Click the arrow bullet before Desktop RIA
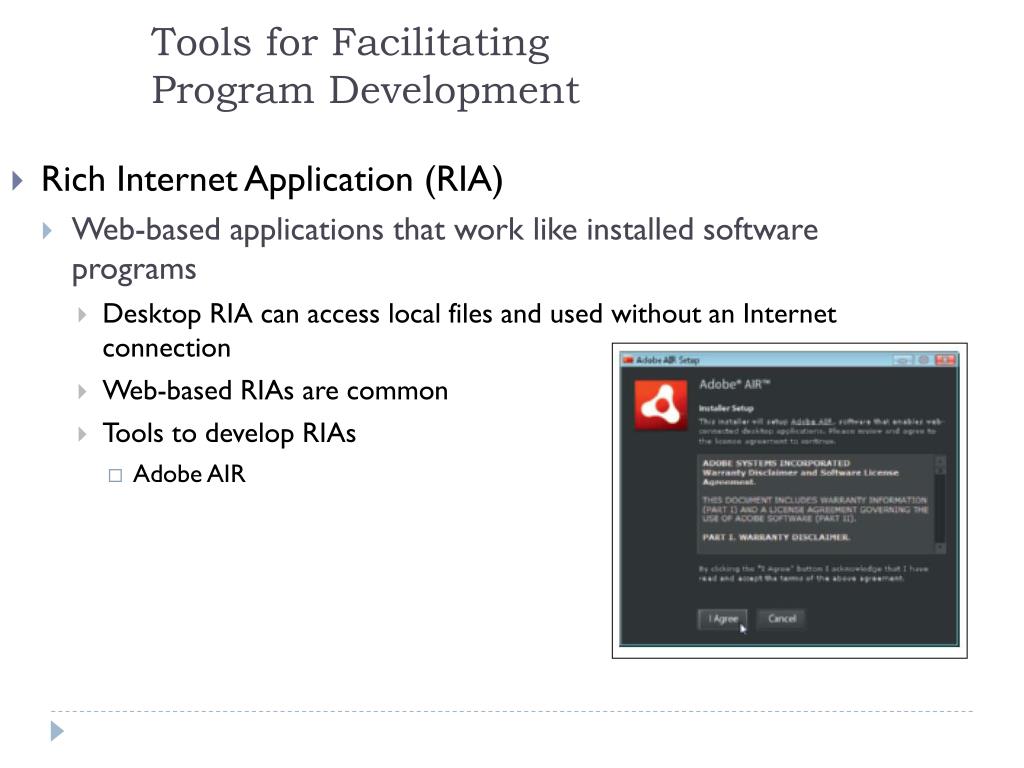The width and height of the screenshot is (1024, 768). click(82, 315)
